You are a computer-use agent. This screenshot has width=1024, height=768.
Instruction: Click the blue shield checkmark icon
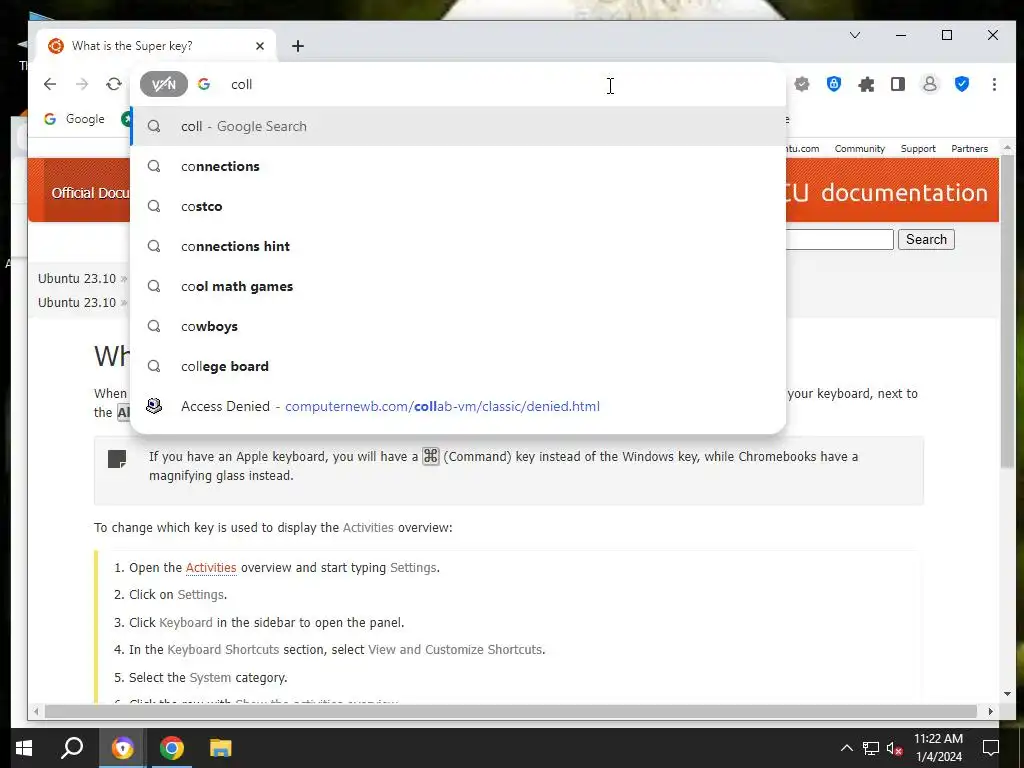tap(962, 84)
